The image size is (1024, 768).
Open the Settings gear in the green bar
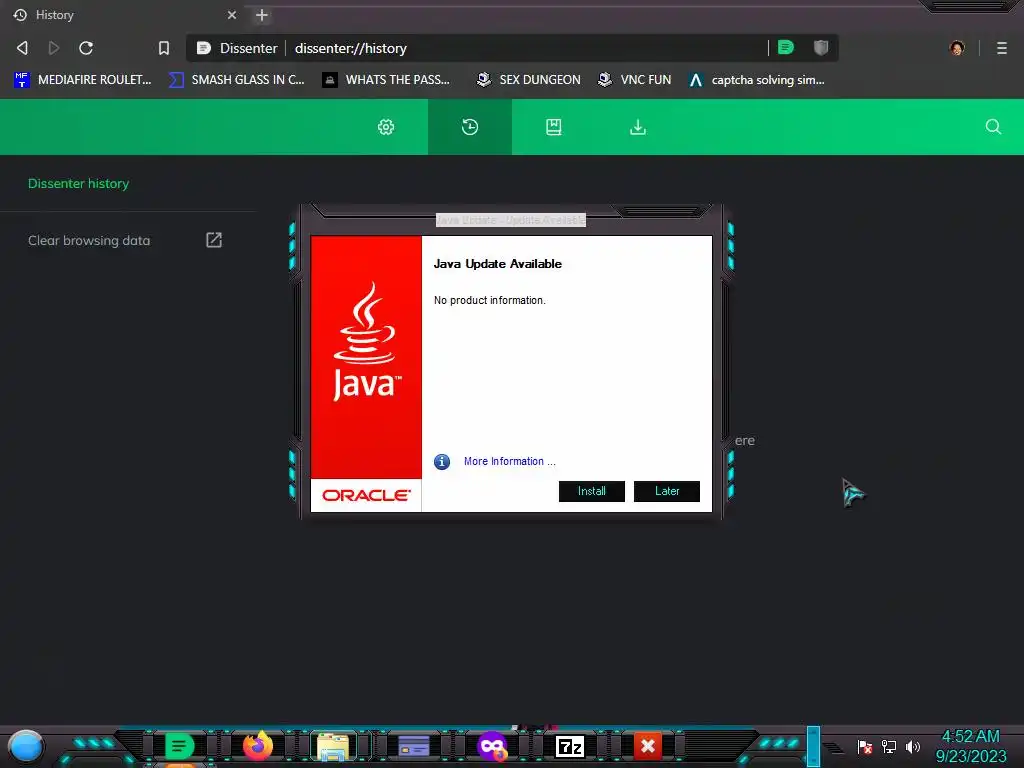pyautogui.click(x=386, y=127)
